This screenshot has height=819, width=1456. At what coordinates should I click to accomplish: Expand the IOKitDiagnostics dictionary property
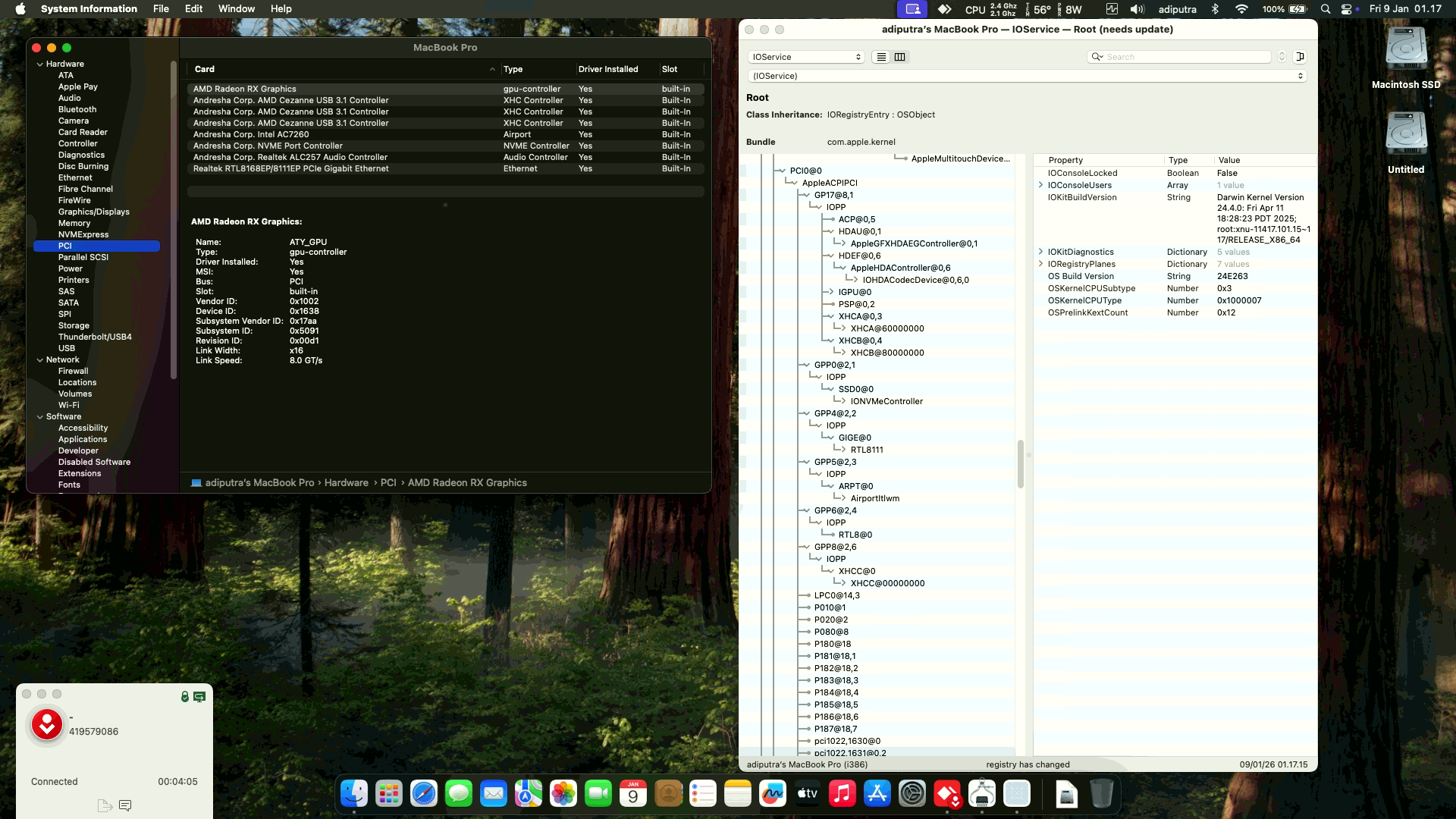click(1040, 252)
